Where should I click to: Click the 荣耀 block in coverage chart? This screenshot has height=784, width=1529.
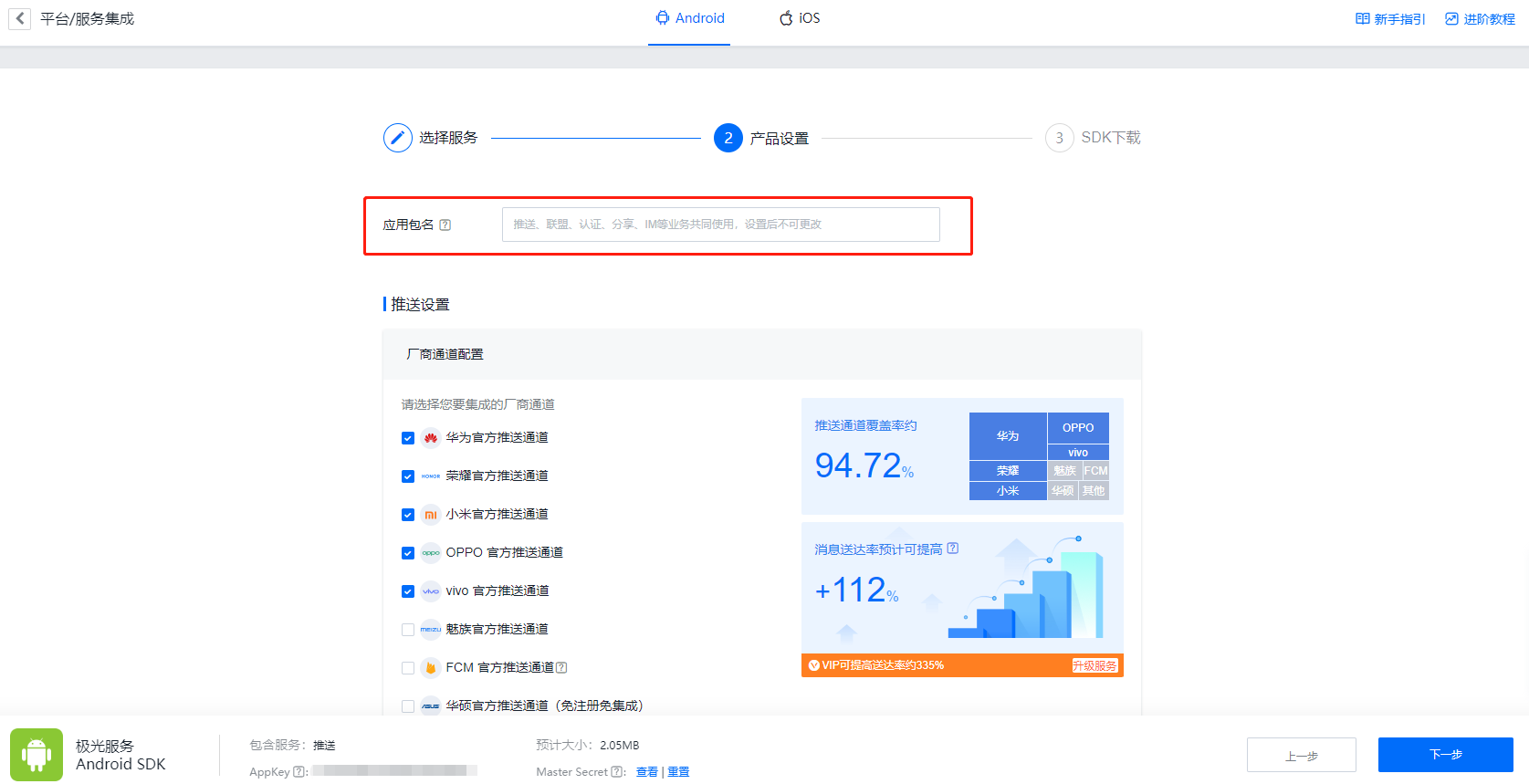click(x=1008, y=471)
